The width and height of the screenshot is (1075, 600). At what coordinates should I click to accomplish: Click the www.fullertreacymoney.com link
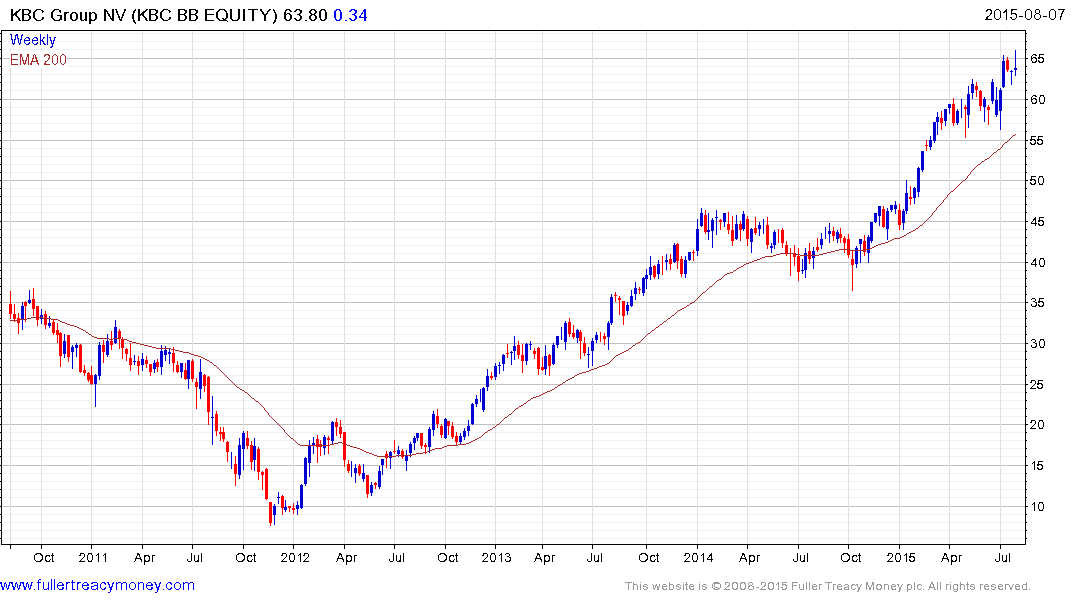(x=97, y=585)
